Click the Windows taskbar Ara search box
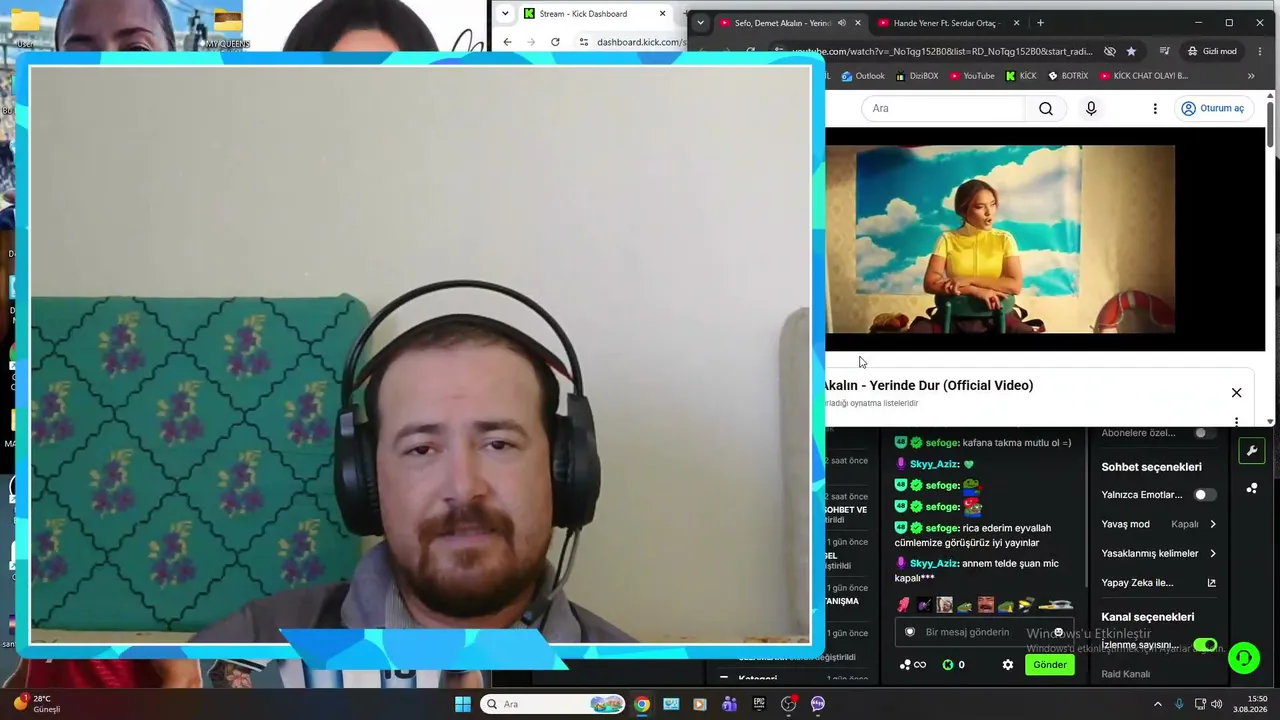This screenshot has height=720, width=1280. click(x=553, y=704)
